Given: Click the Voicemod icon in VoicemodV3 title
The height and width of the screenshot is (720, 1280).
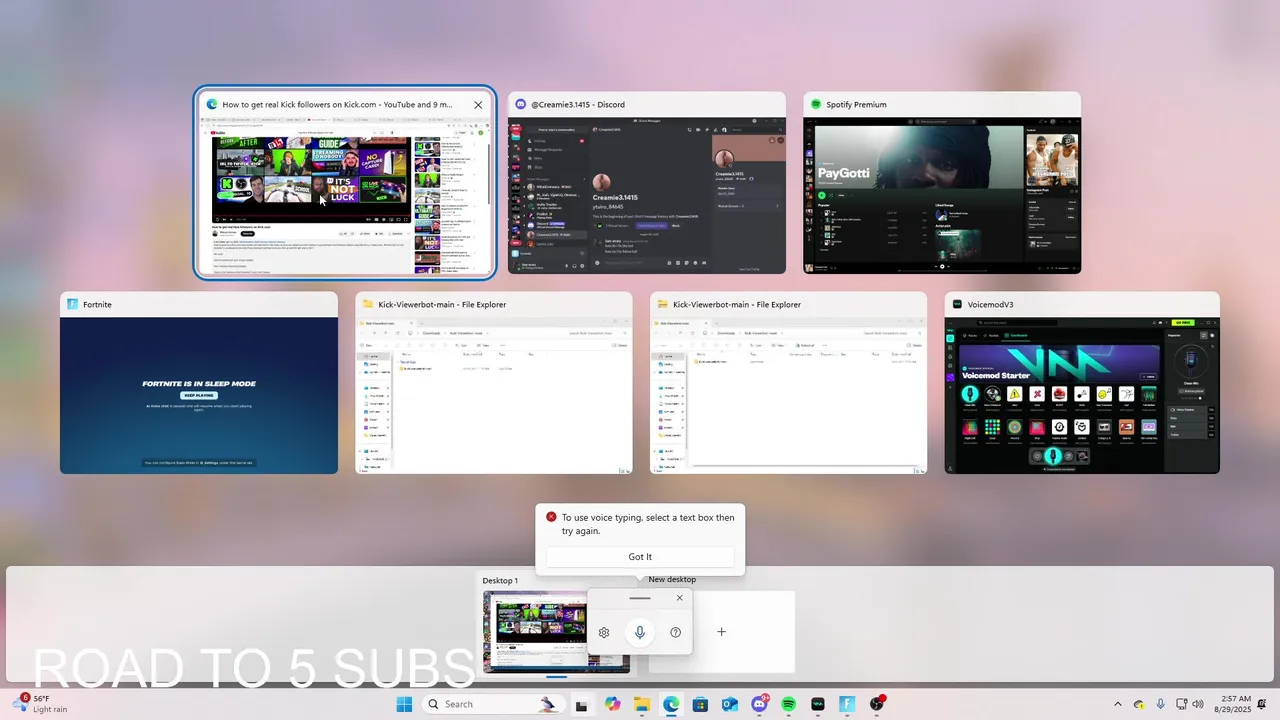Looking at the screenshot, I should 957,304.
